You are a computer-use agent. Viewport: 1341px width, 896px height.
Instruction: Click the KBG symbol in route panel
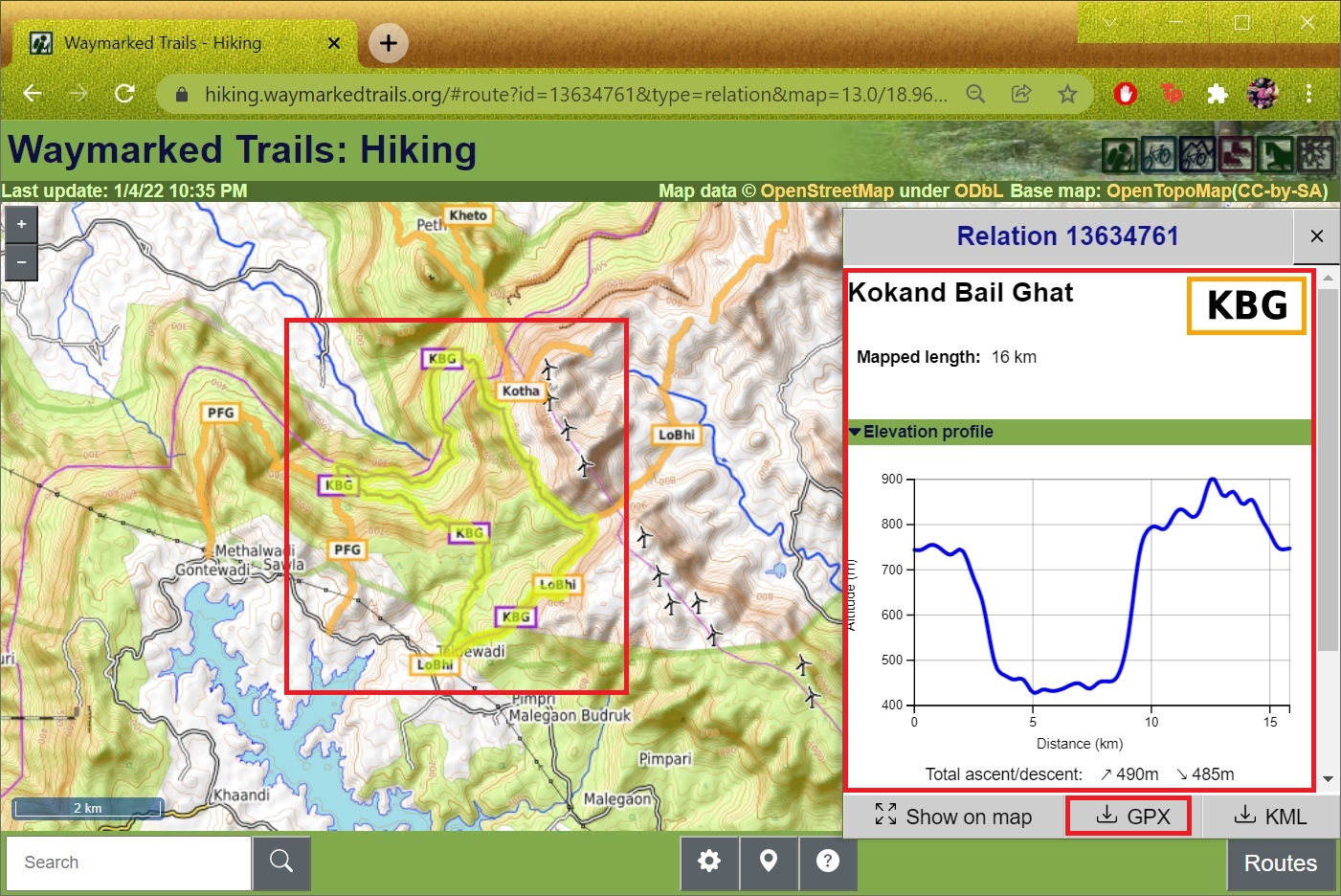click(x=1247, y=305)
